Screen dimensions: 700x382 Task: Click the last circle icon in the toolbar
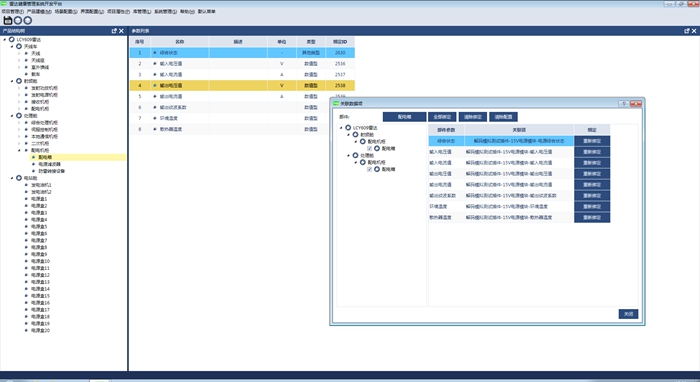pos(28,20)
